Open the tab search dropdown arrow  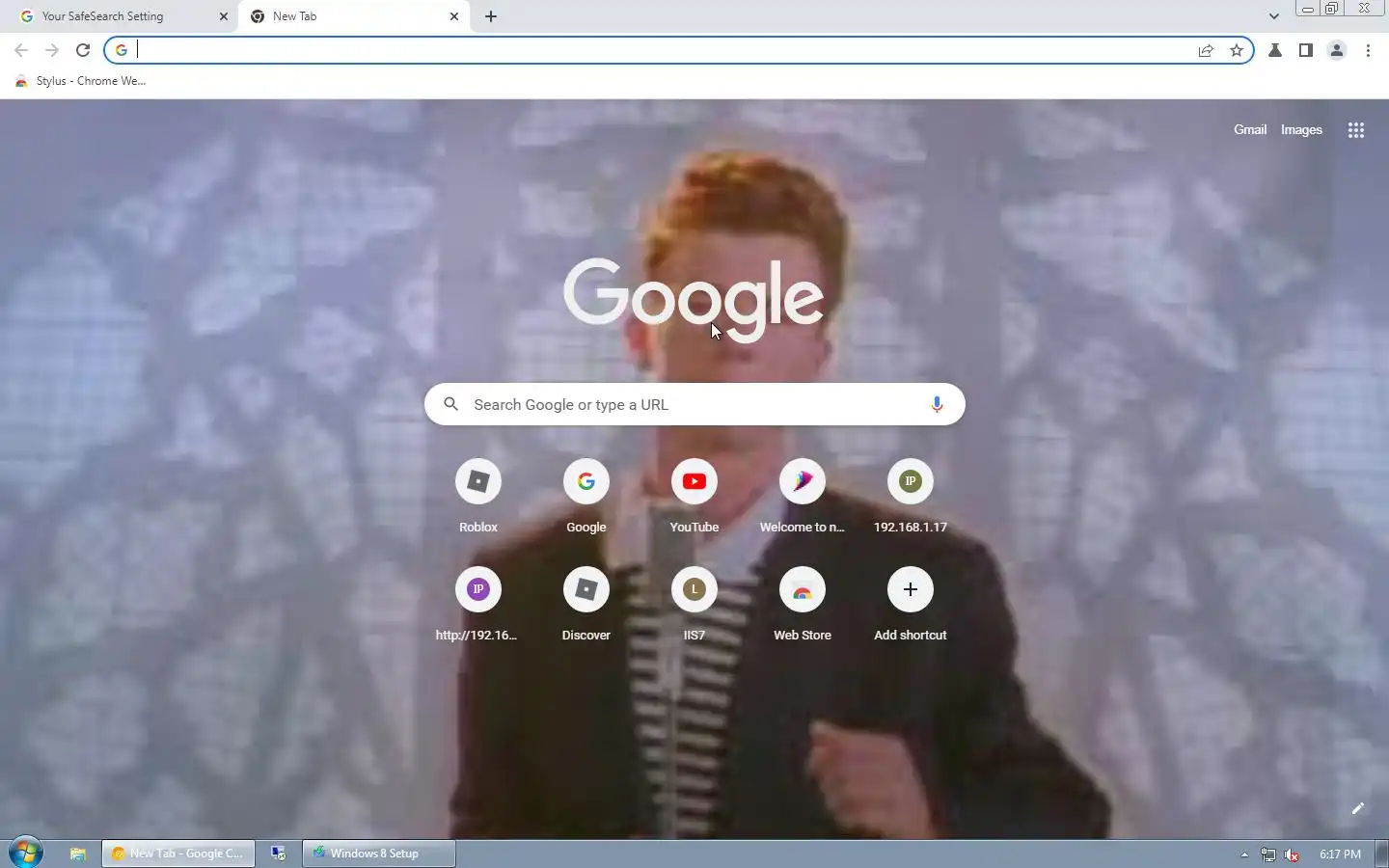(x=1273, y=16)
